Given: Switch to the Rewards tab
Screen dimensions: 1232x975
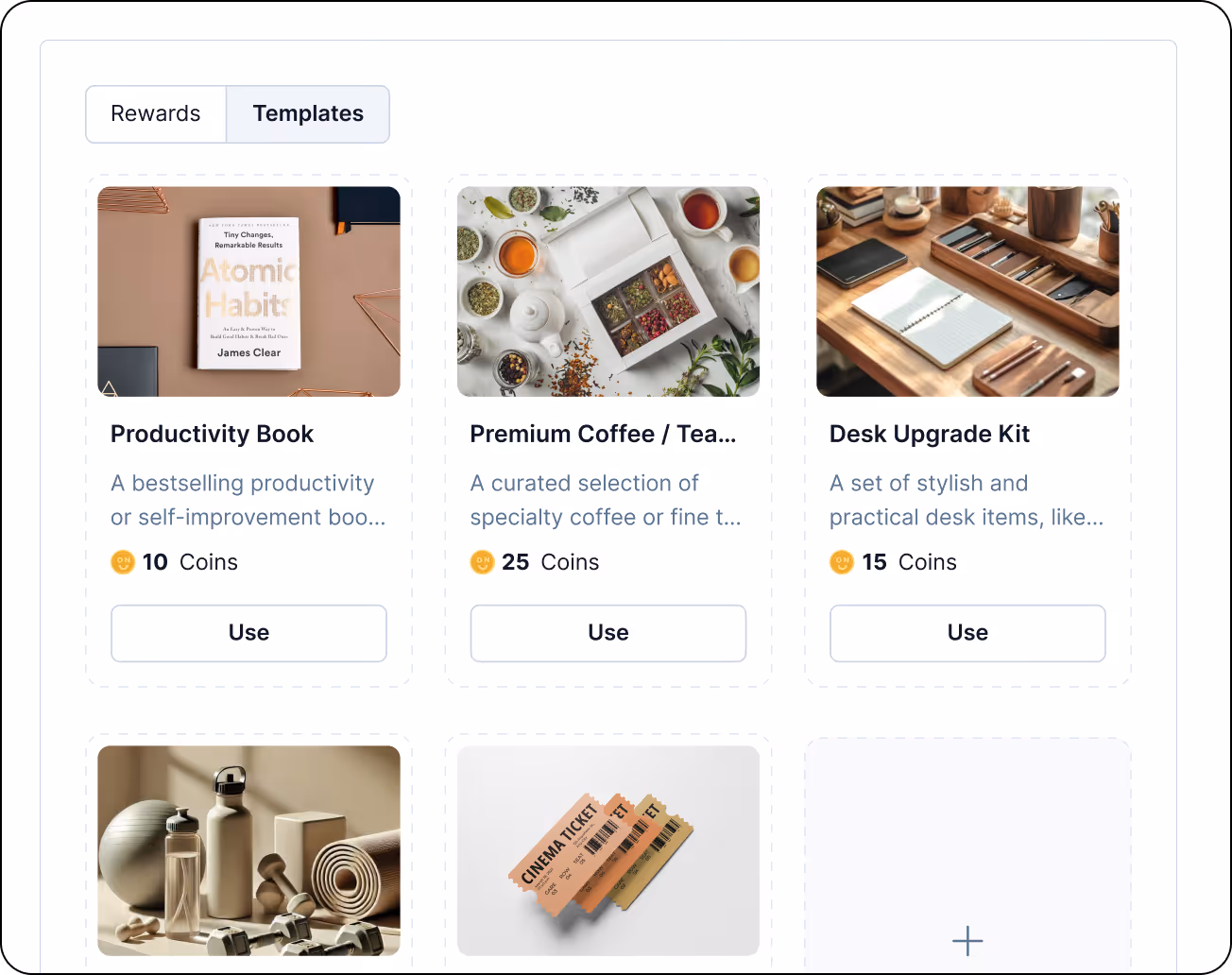Looking at the screenshot, I should point(156,114).
